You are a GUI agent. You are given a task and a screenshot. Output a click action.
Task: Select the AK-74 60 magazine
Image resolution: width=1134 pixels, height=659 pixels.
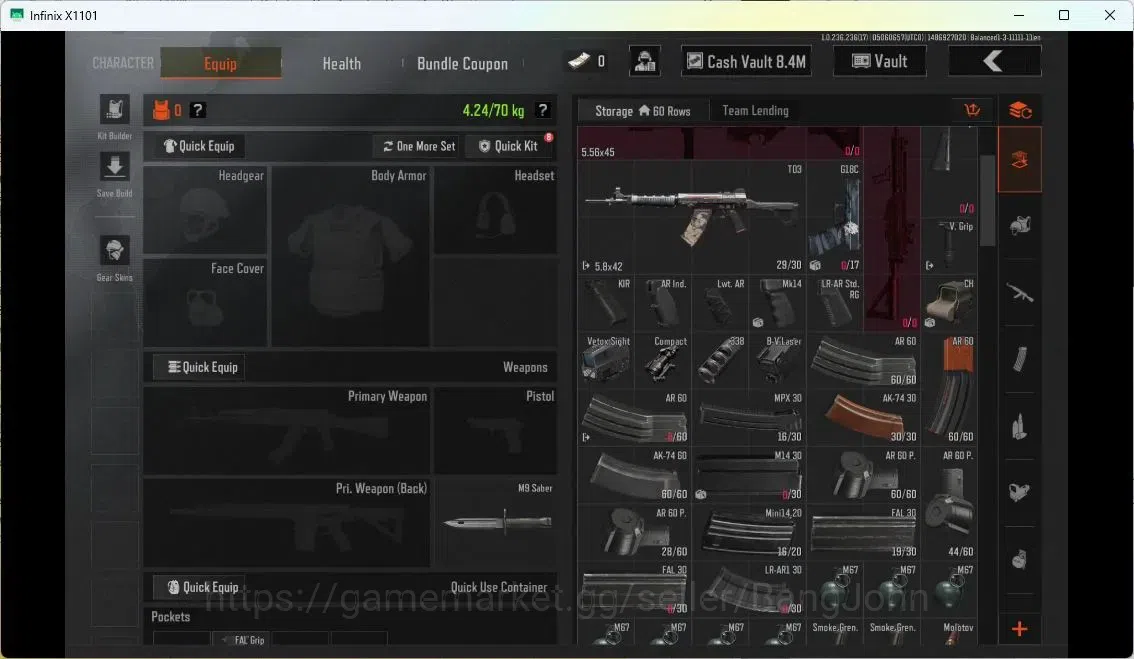click(634, 475)
